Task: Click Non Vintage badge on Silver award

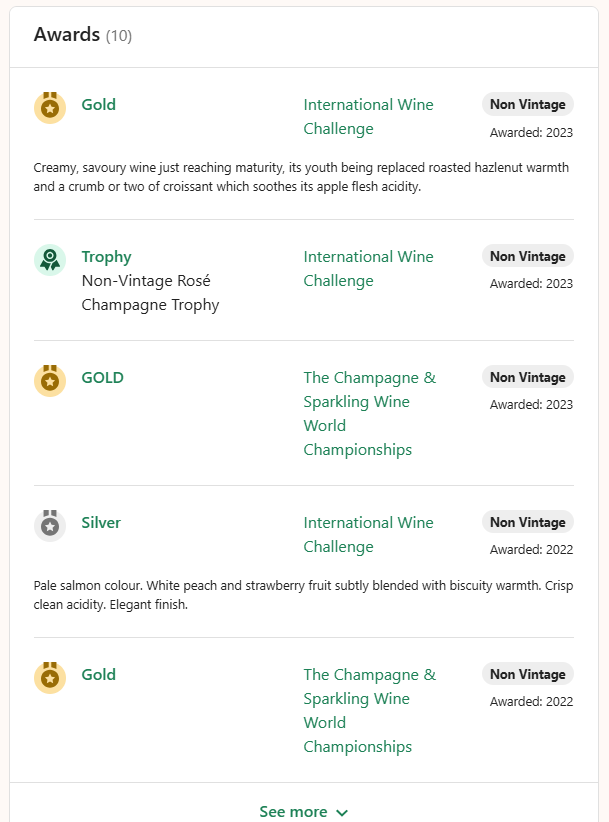Action: [x=528, y=522]
